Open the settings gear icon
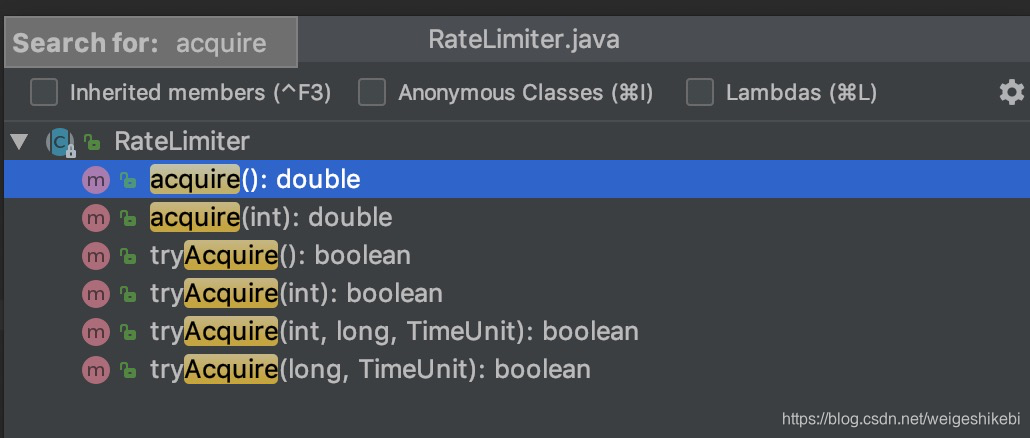 click(1012, 93)
